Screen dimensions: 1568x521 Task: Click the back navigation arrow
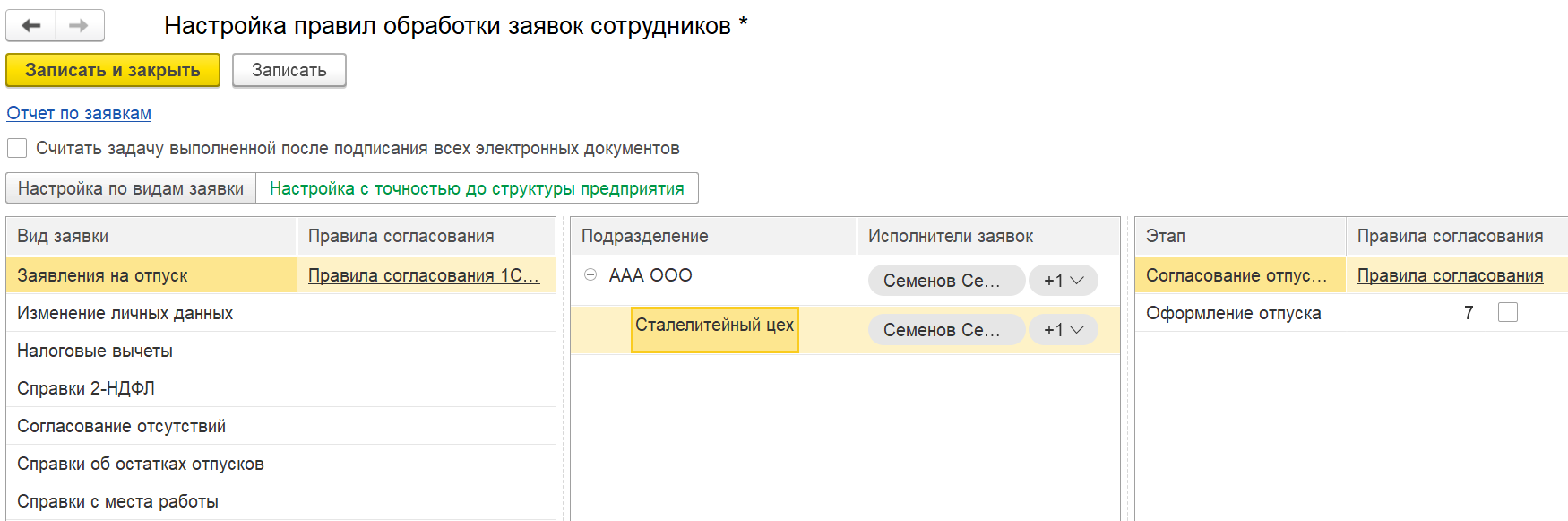pyautogui.click(x=31, y=26)
